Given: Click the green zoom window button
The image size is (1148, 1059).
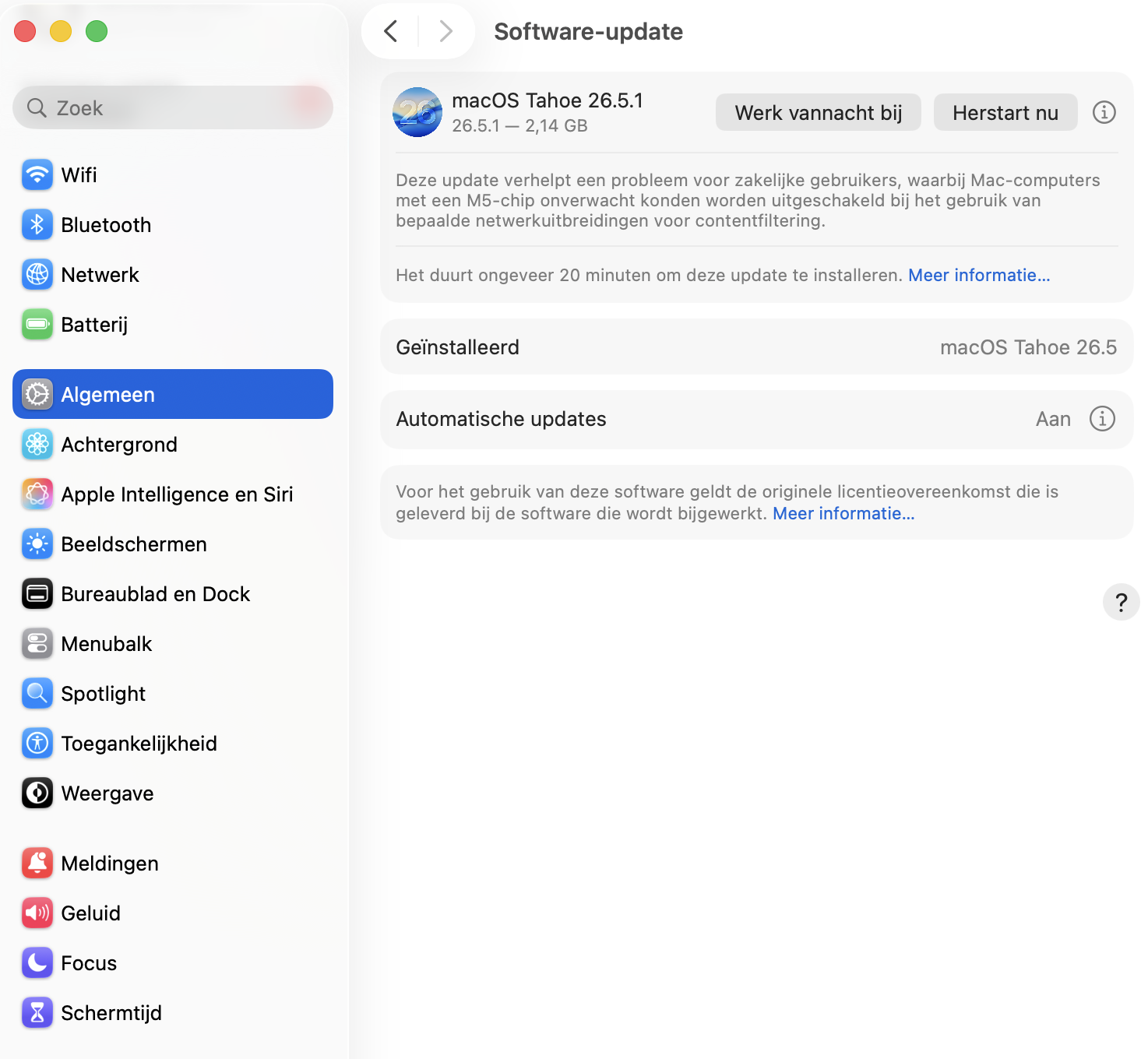Looking at the screenshot, I should click(97, 31).
